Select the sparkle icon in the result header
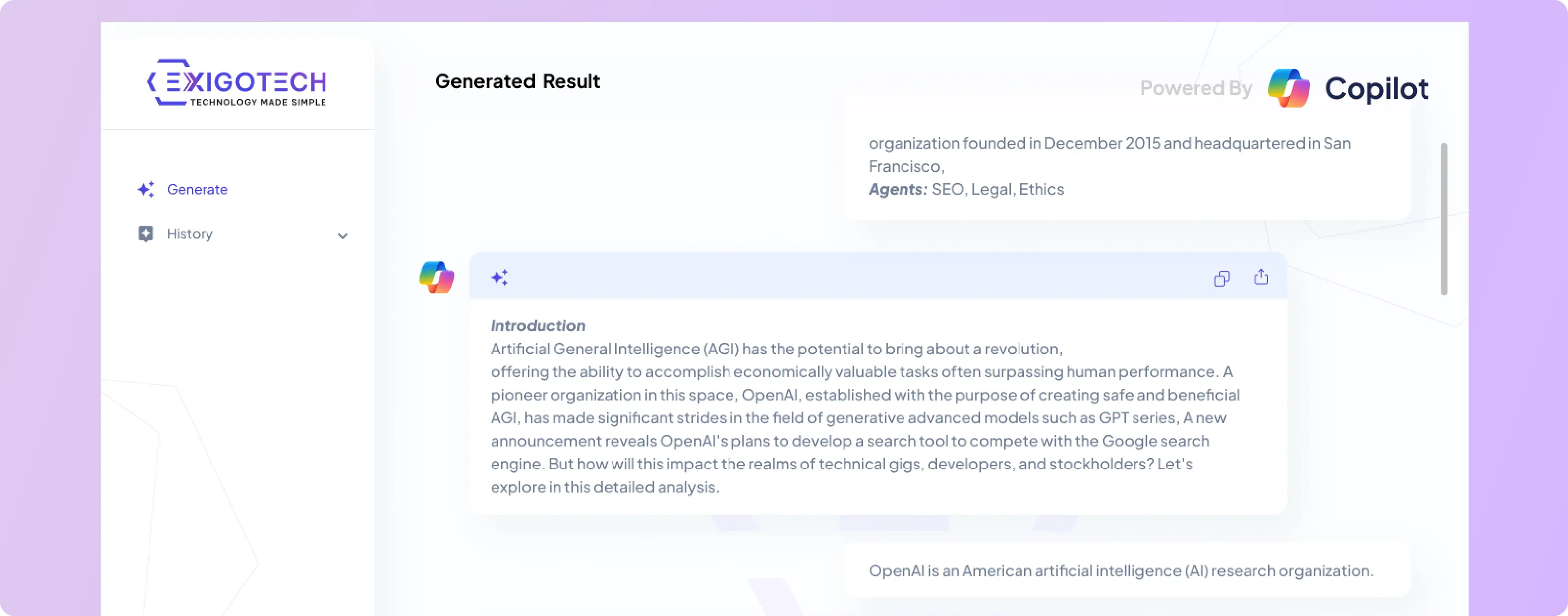The height and width of the screenshot is (616, 1568). tap(500, 277)
